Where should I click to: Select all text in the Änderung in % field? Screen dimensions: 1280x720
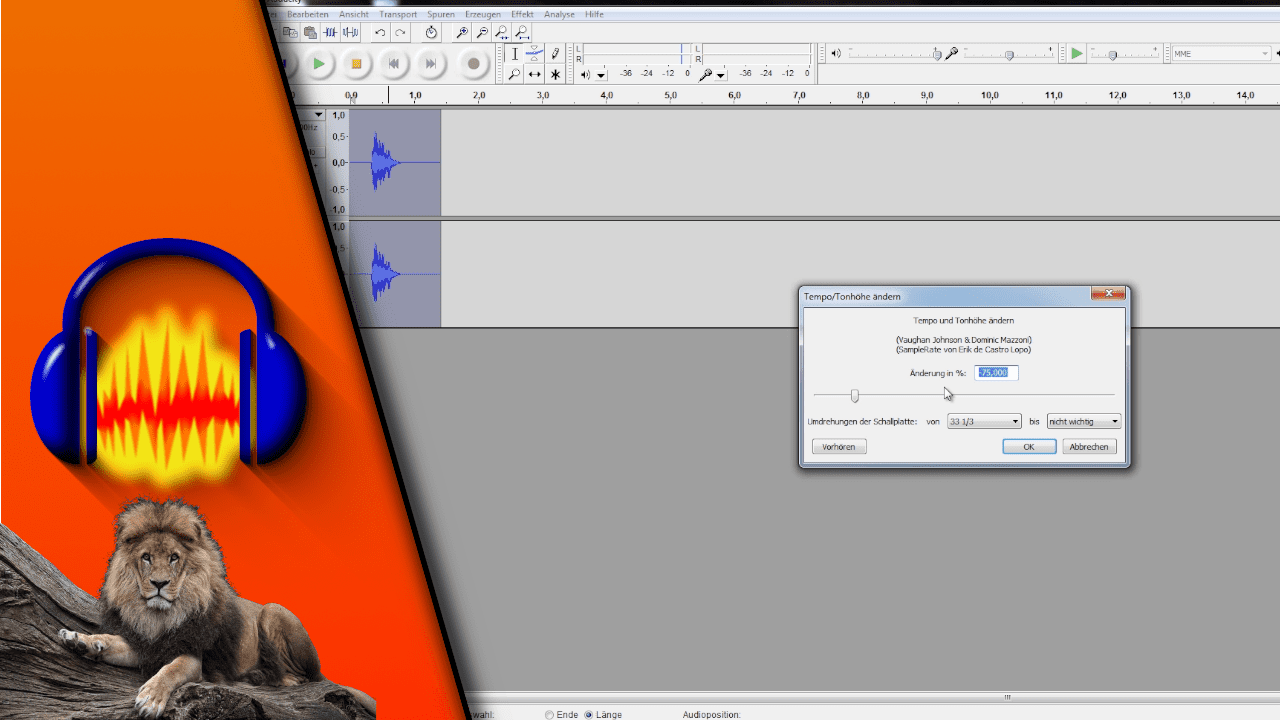click(x=995, y=372)
